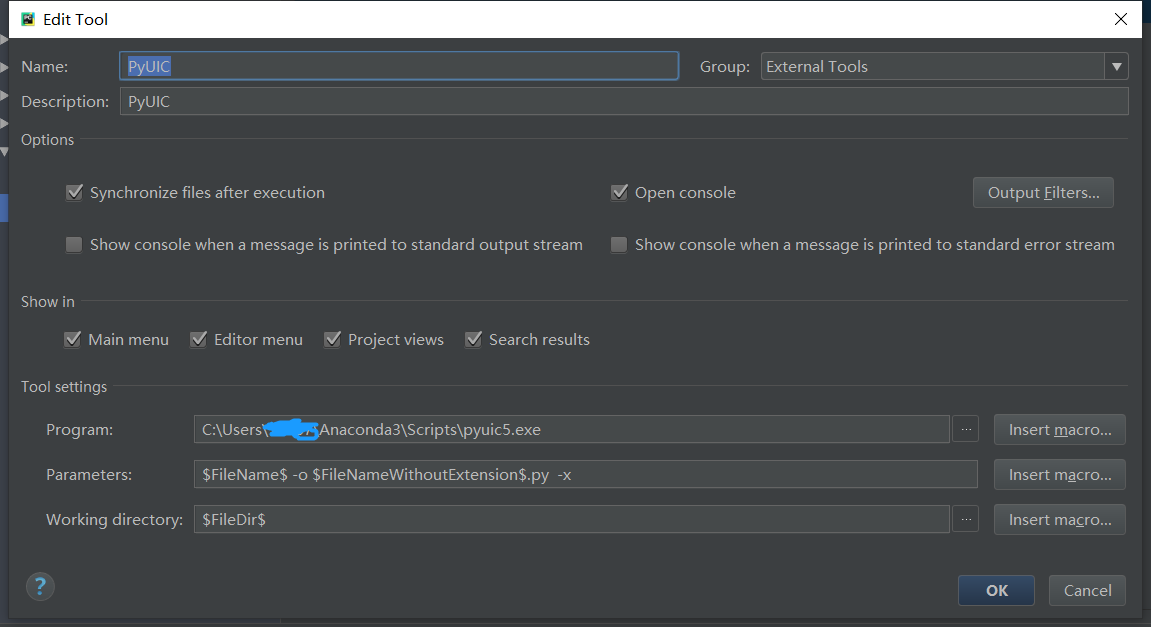Confirm with the OK button

pos(996,590)
